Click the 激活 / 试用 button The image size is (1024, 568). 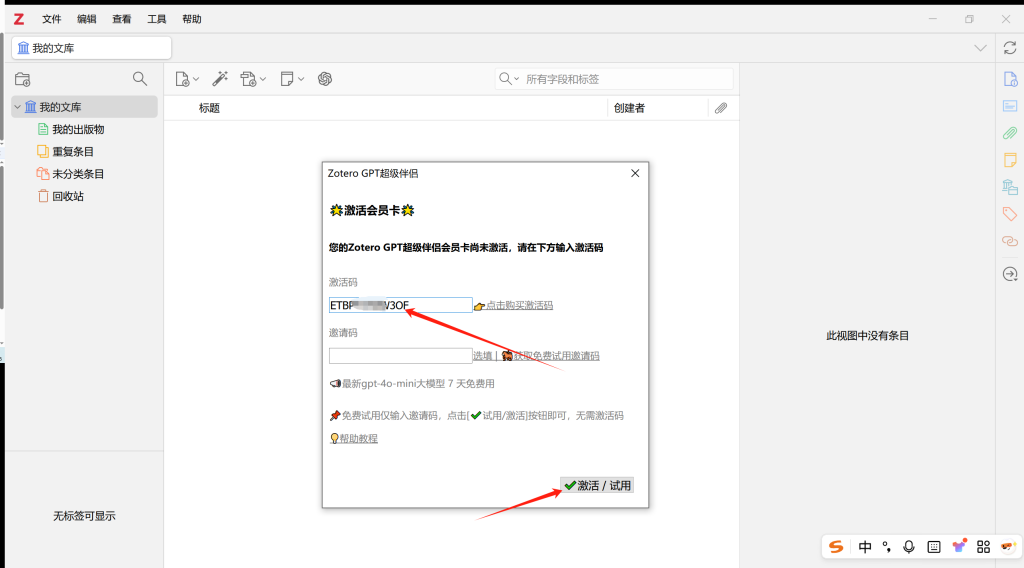click(597, 485)
